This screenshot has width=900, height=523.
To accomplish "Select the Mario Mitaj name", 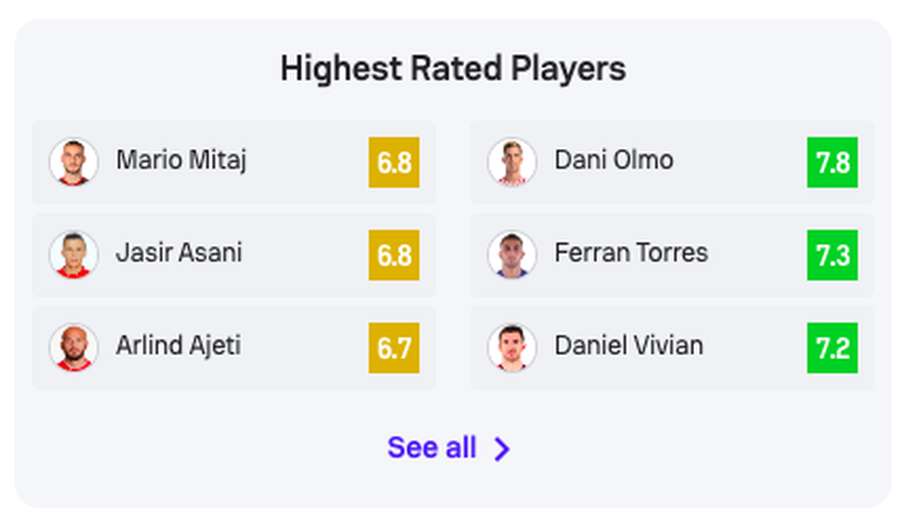I will [x=181, y=161].
